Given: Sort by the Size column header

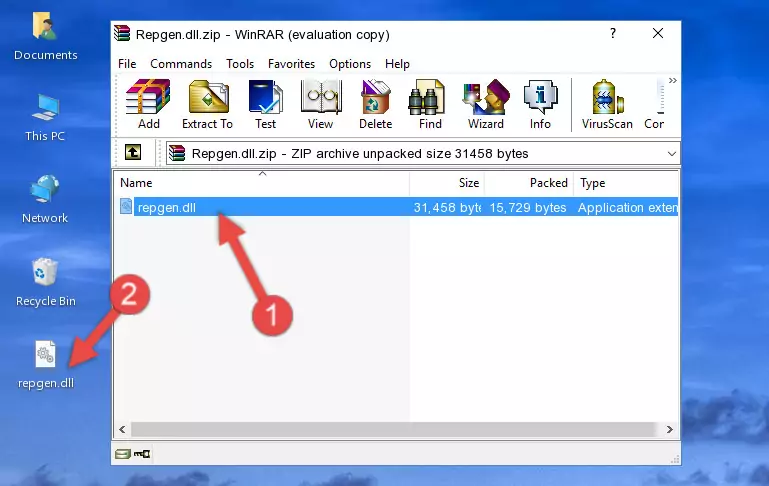Looking at the screenshot, I should tap(447, 183).
